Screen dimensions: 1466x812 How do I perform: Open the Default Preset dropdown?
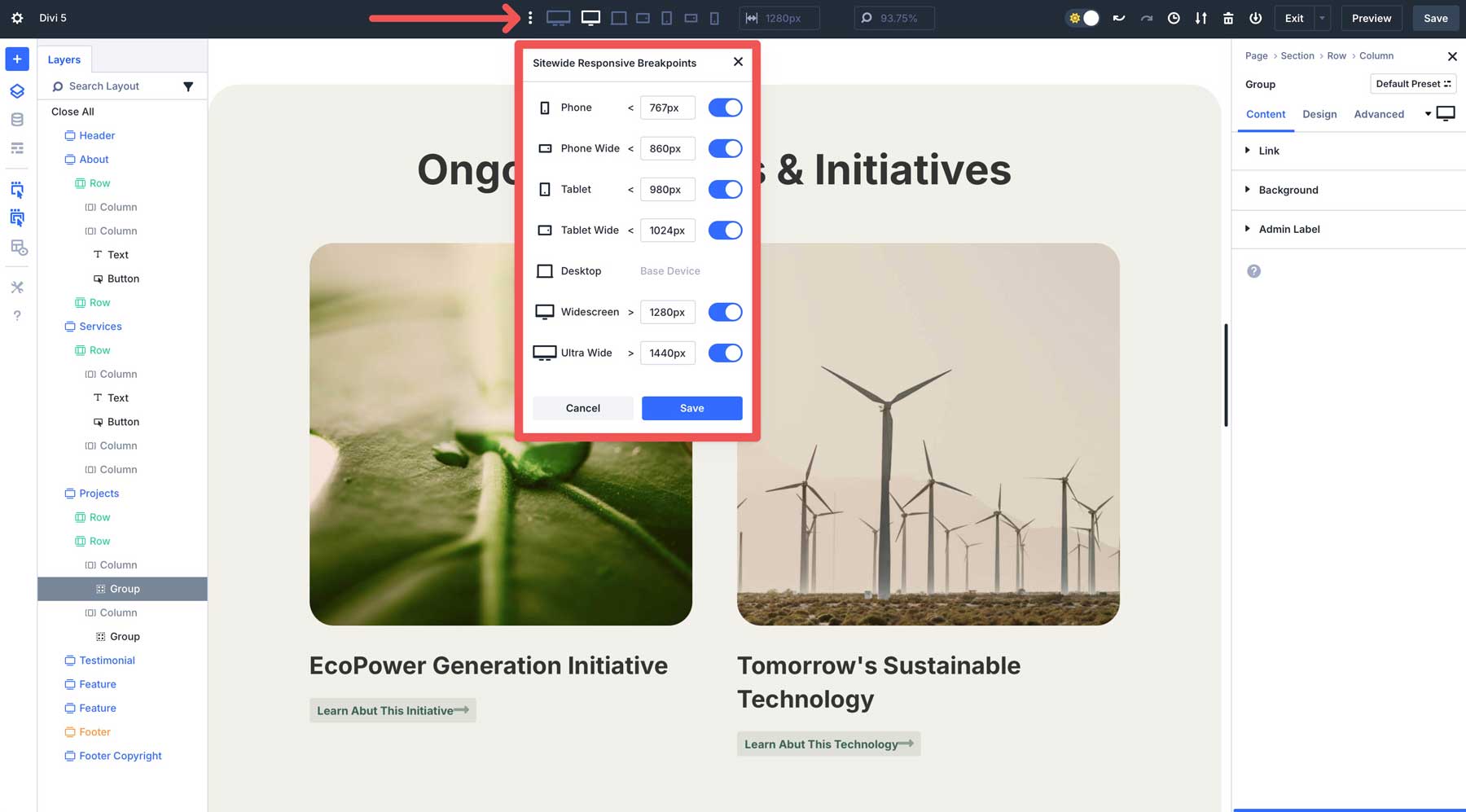(1413, 84)
